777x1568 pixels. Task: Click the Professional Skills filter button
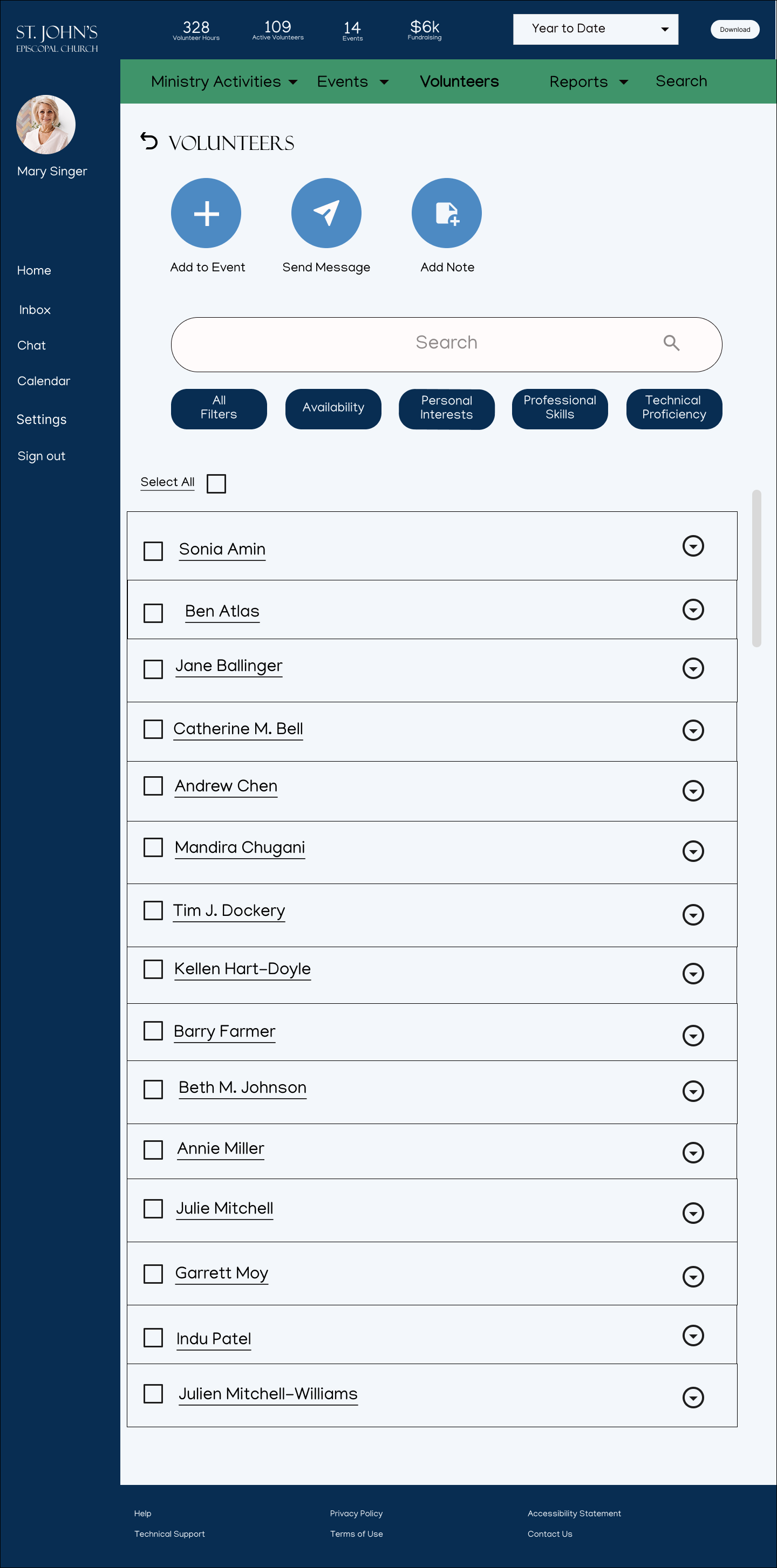click(560, 409)
